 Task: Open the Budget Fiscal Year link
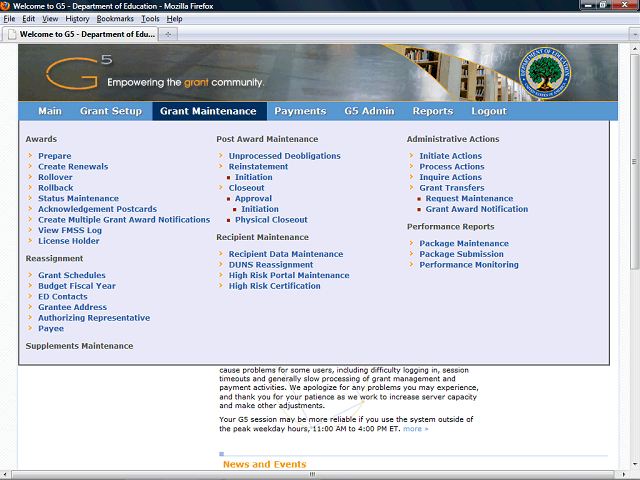pos(77,286)
